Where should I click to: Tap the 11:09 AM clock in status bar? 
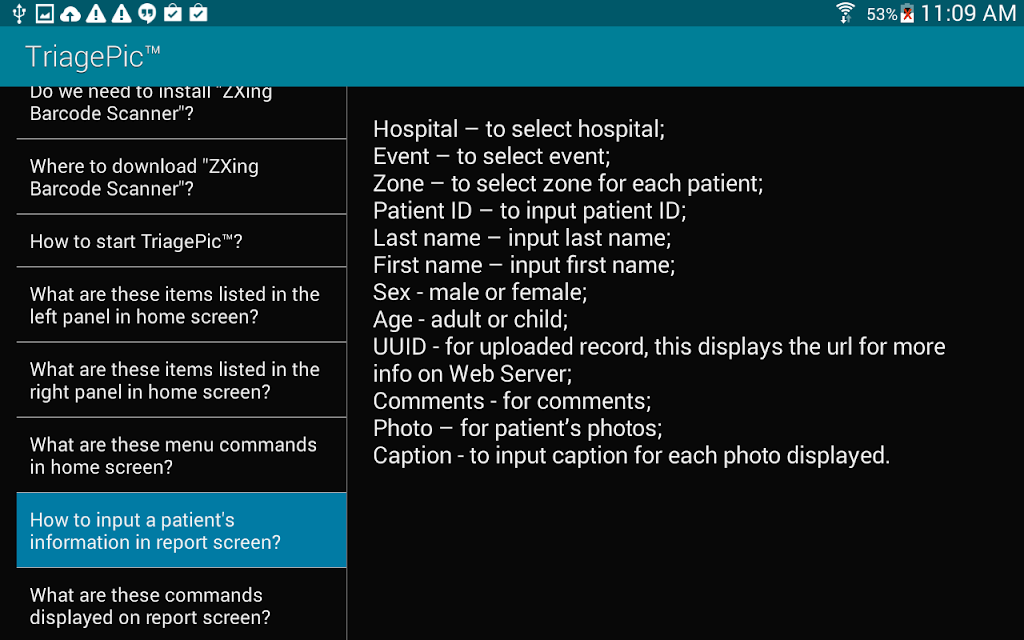click(968, 13)
